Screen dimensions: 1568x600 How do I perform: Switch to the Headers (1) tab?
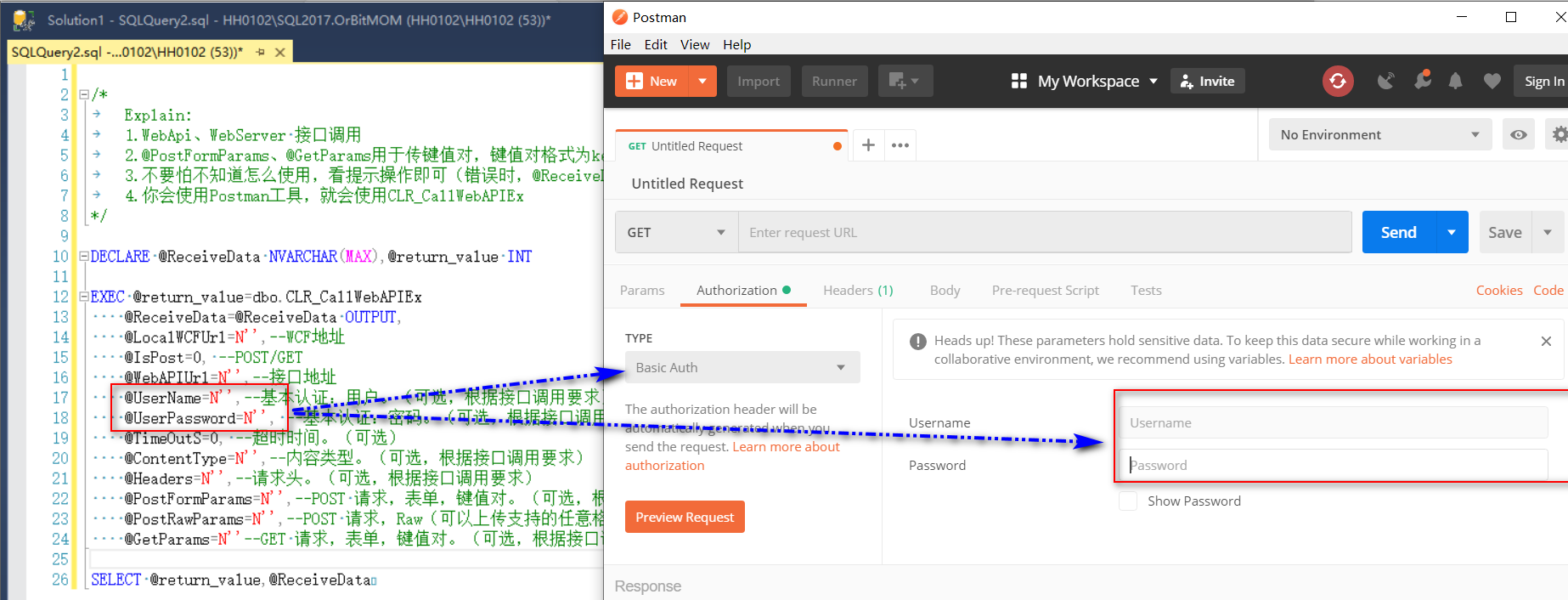pos(858,291)
